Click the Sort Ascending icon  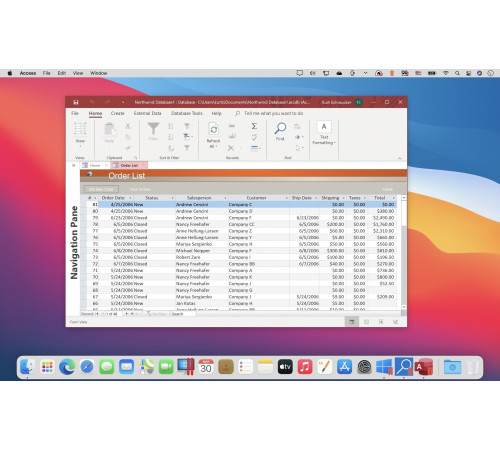(171, 126)
